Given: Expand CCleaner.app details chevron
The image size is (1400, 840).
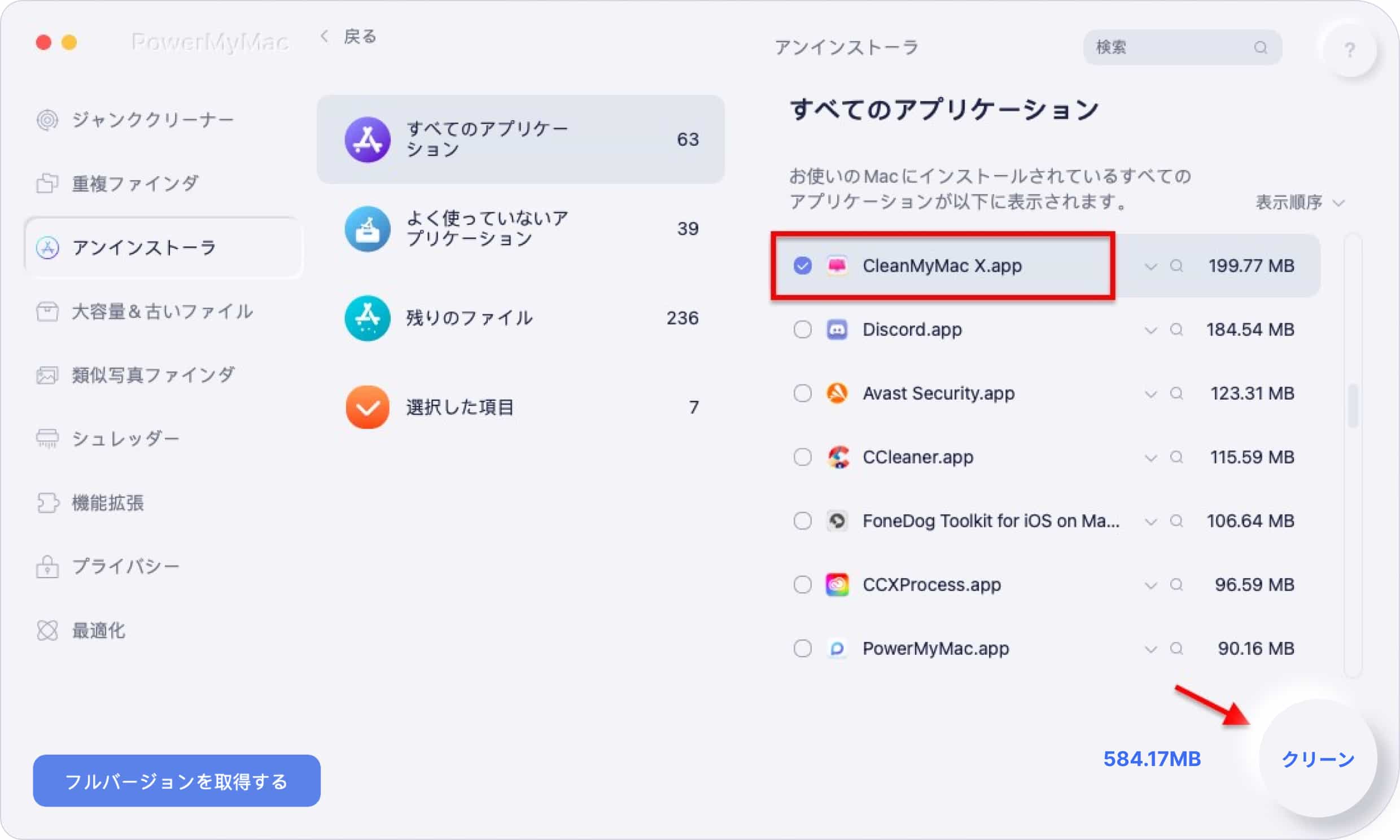Looking at the screenshot, I should 1150,457.
